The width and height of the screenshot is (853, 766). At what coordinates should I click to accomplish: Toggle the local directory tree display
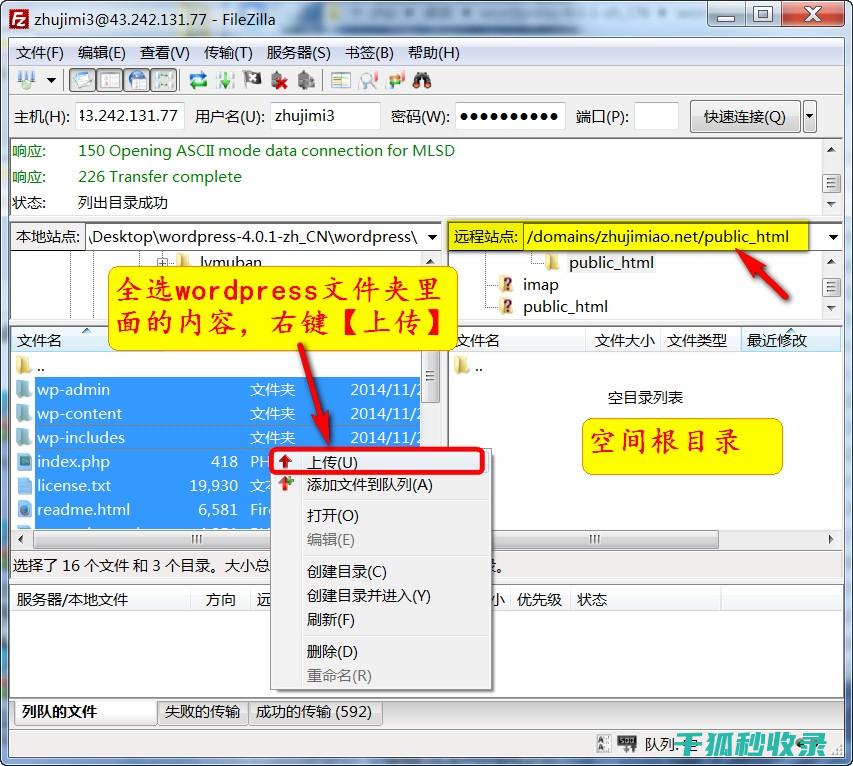[x=110, y=81]
